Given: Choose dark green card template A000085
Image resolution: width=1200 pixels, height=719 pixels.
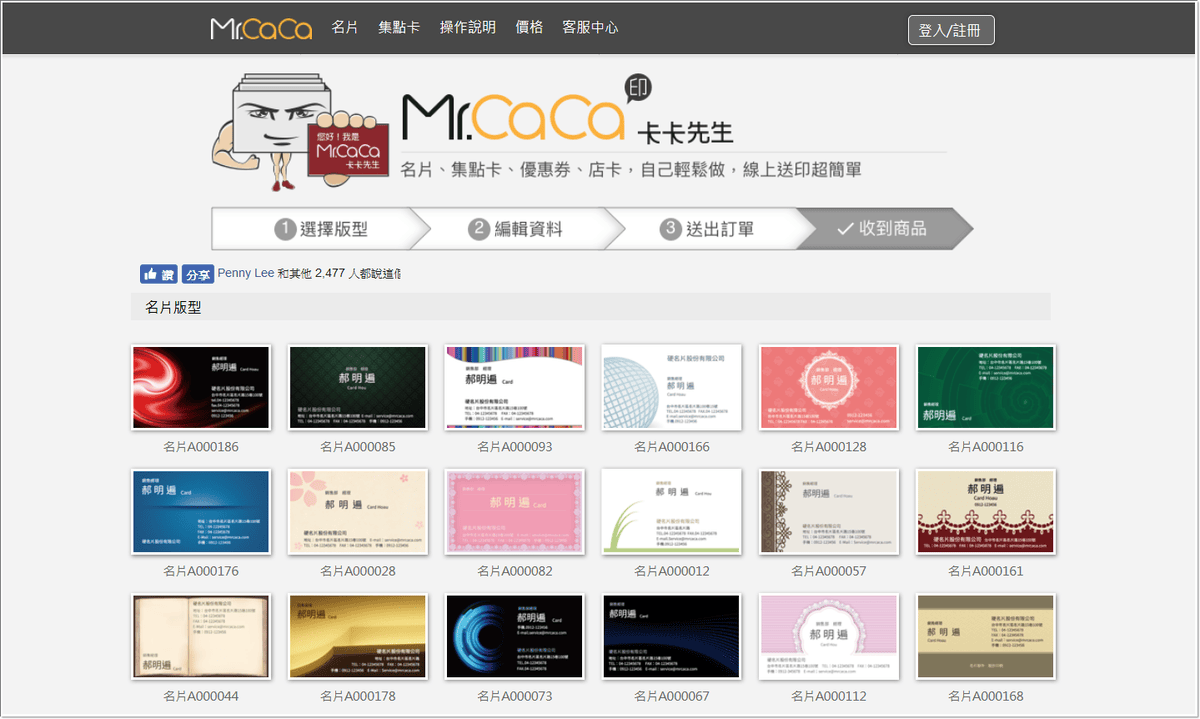Looking at the screenshot, I should [358, 387].
